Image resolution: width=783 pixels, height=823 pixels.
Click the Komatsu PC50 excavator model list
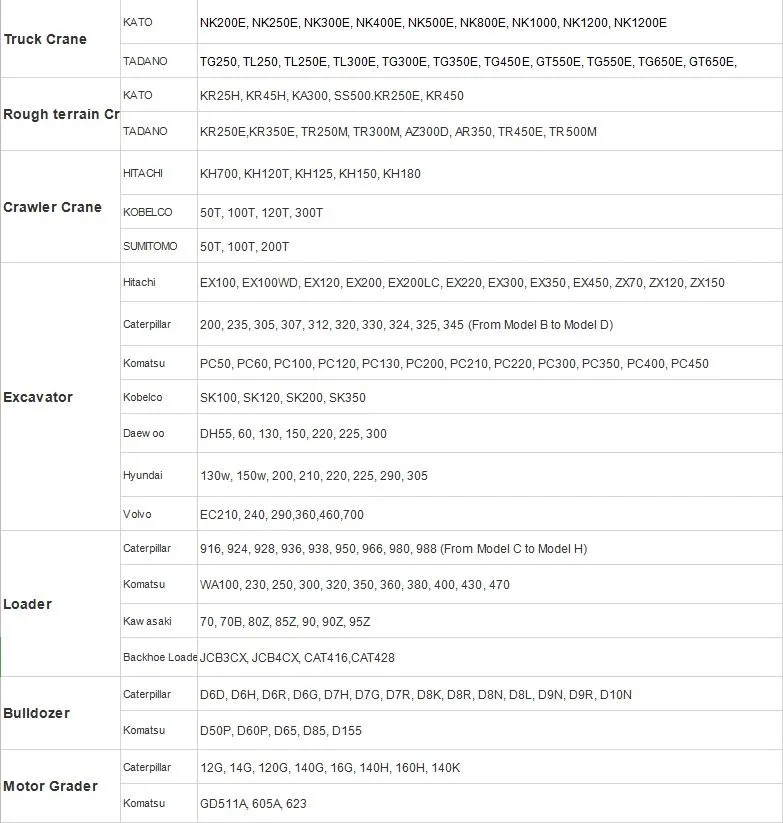(454, 363)
